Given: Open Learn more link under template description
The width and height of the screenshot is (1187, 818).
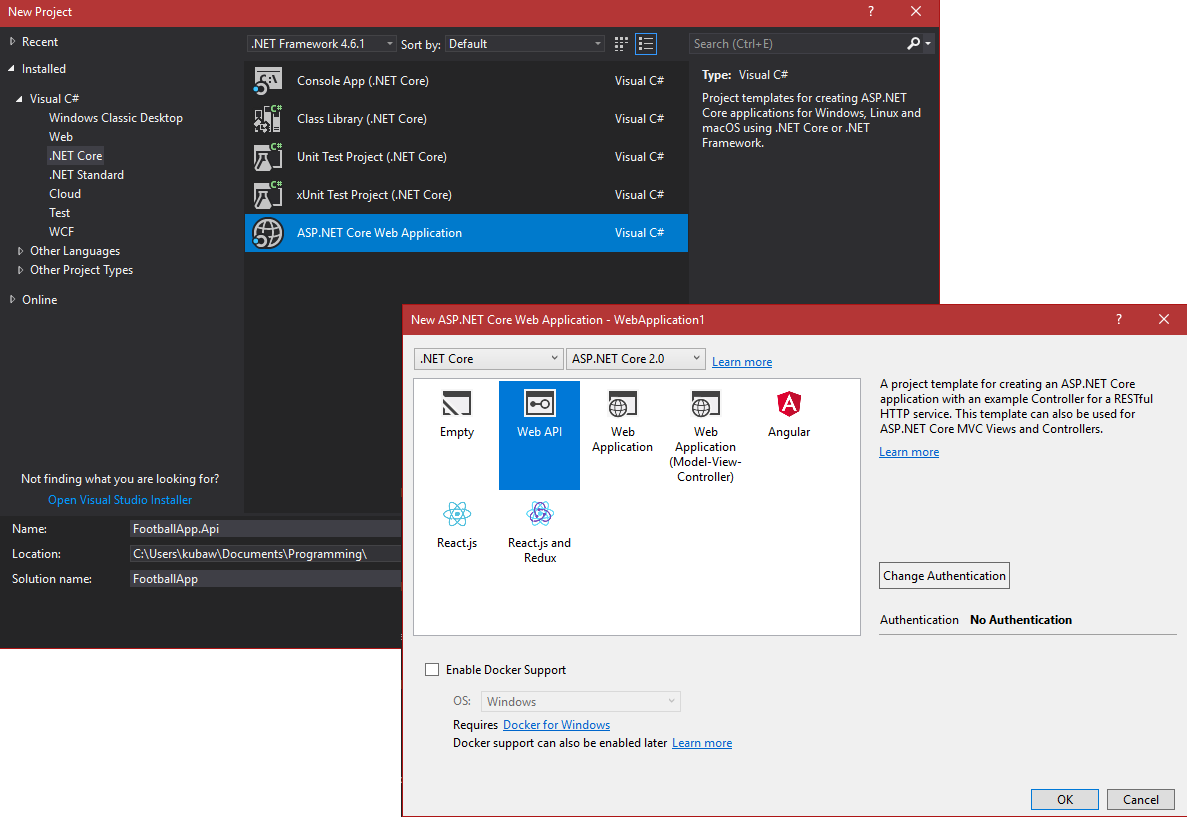Looking at the screenshot, I should (x=908, y=452).
